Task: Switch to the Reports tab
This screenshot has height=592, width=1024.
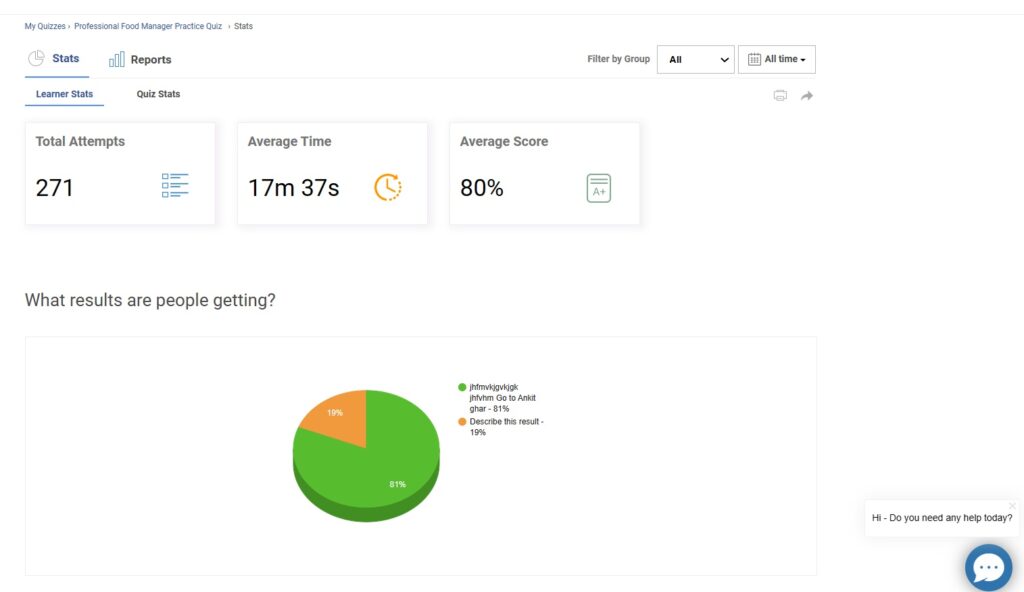Action: click(140, 59)
